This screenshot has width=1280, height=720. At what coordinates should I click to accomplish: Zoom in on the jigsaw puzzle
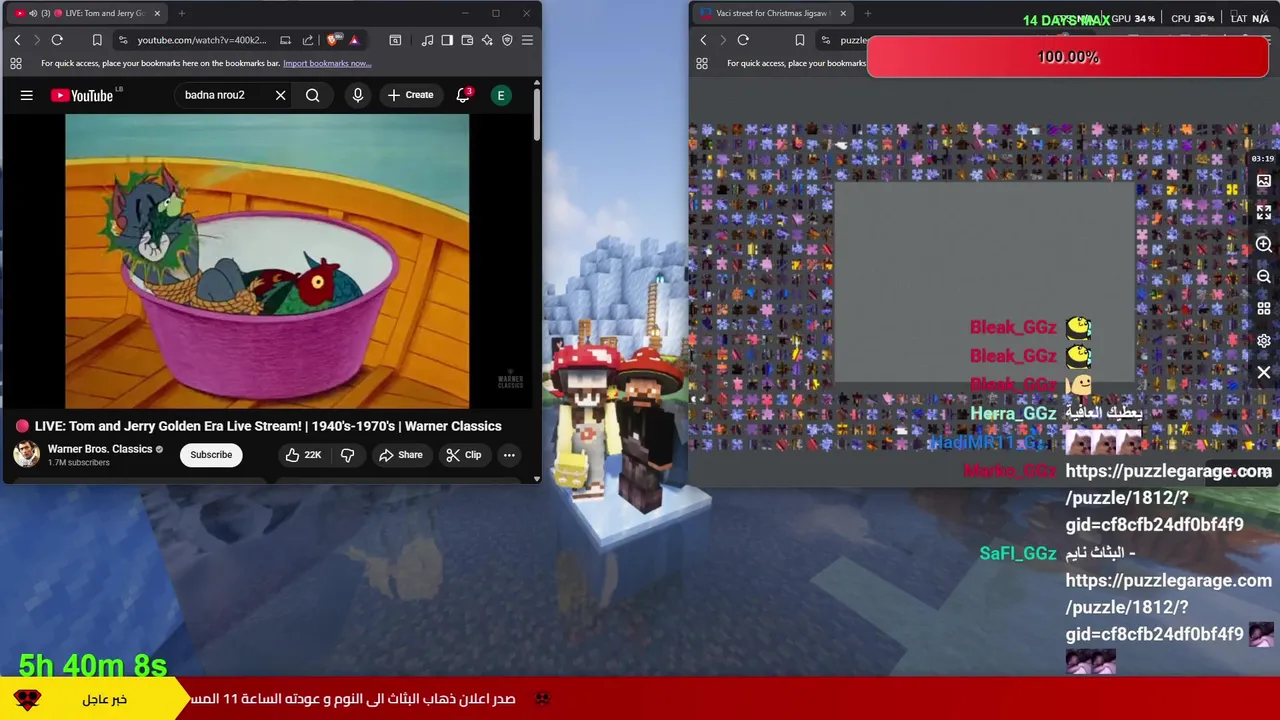[1264, 245]
